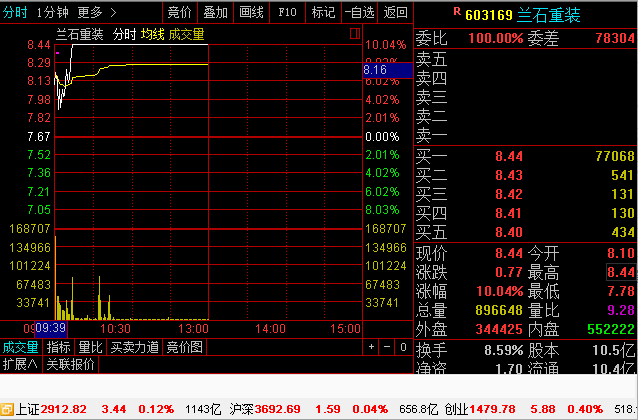
Task: Click the 买四 price 8.41
Action: tap(509, 213)
